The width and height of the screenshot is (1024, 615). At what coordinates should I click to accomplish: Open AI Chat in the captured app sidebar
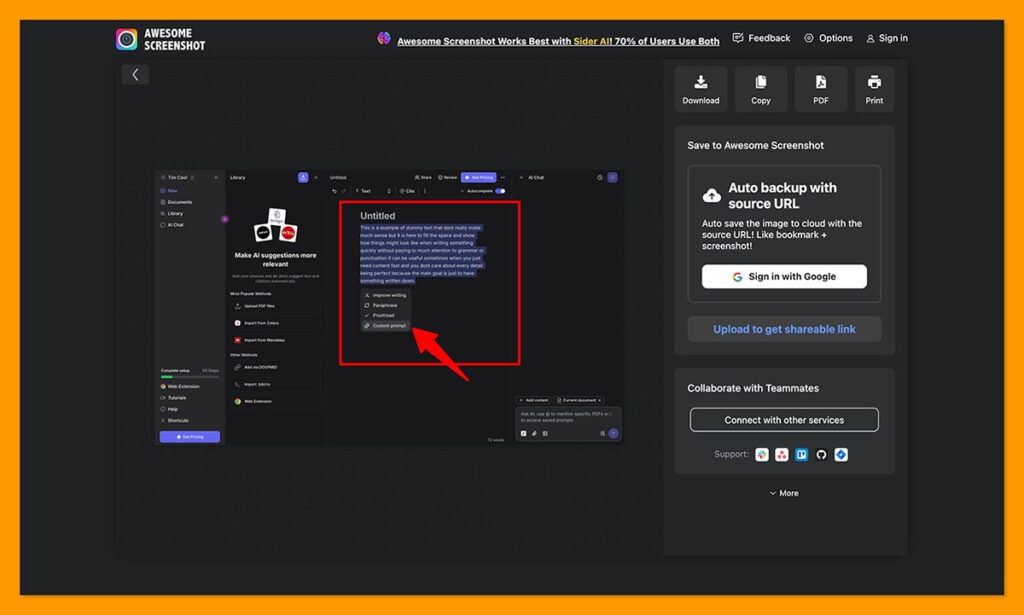(172, 225)
